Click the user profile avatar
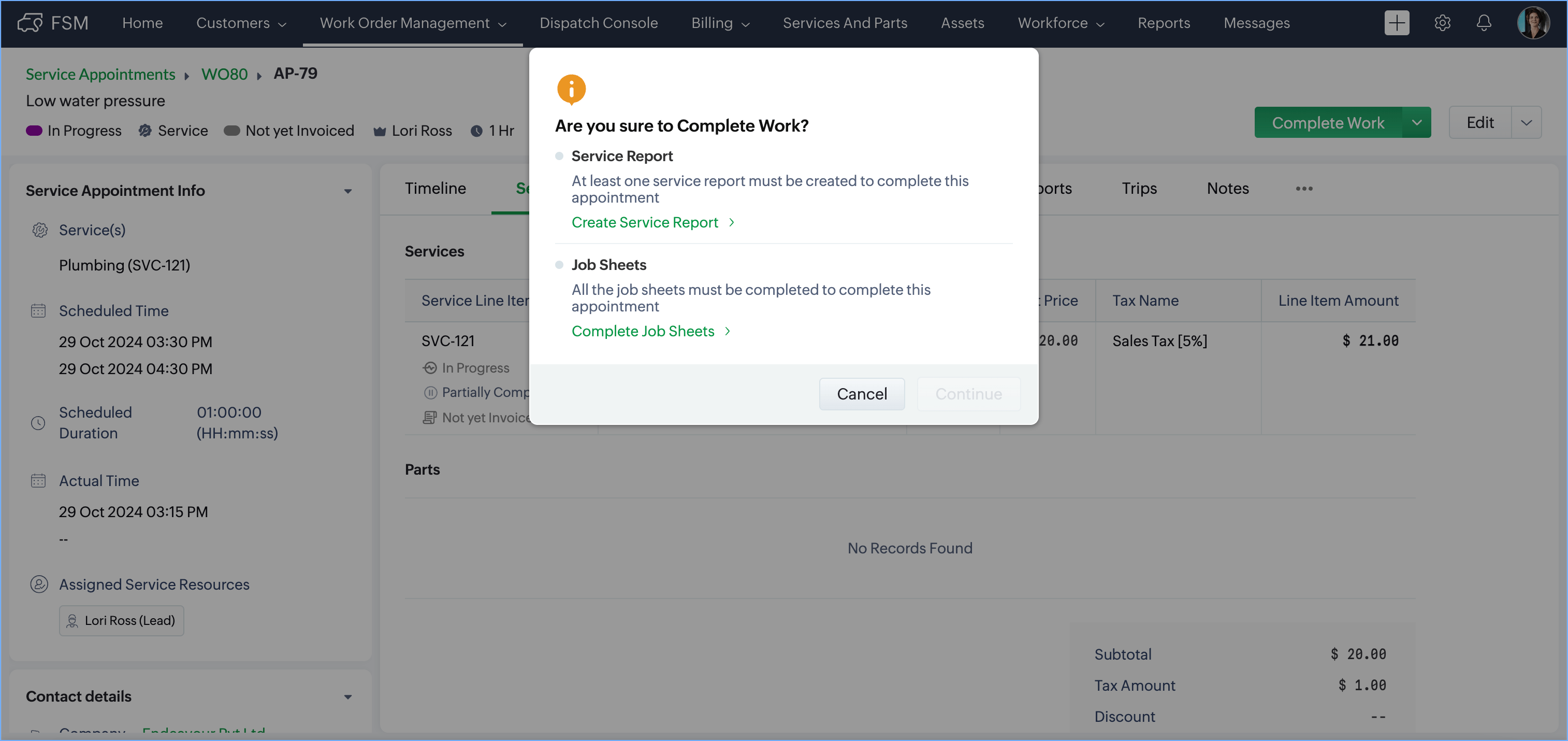Viewport: 1568px width, 741px height. pyautogui.click(x=1533, y=23)
